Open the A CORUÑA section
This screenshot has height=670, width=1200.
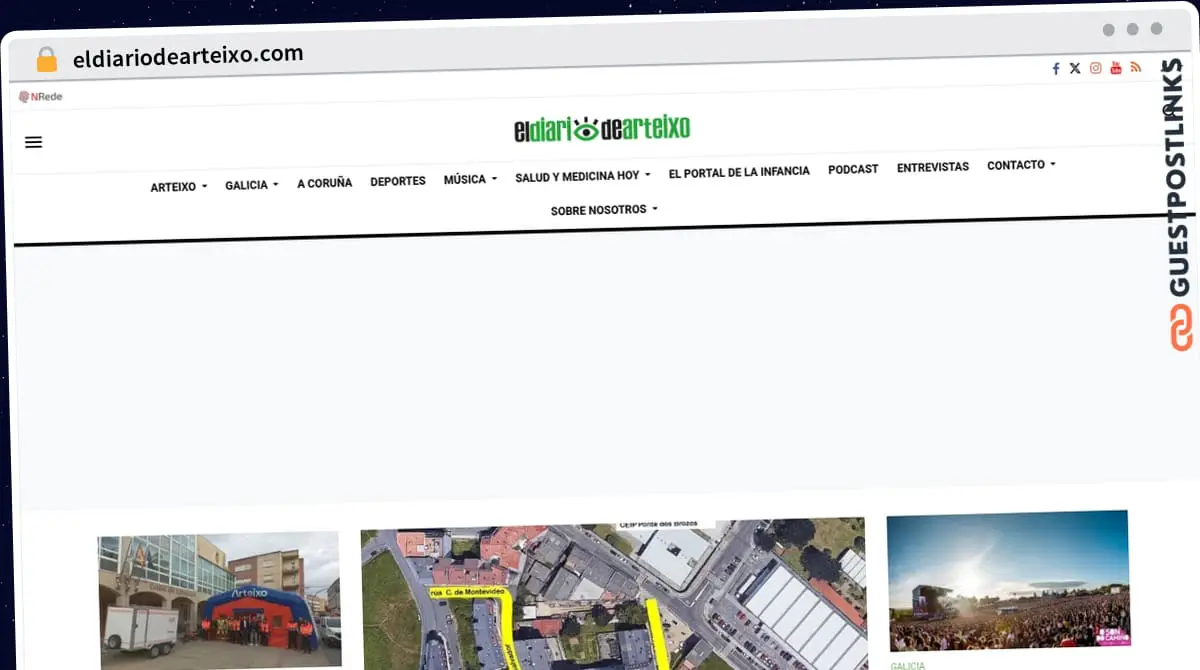(x=324, y=183)
